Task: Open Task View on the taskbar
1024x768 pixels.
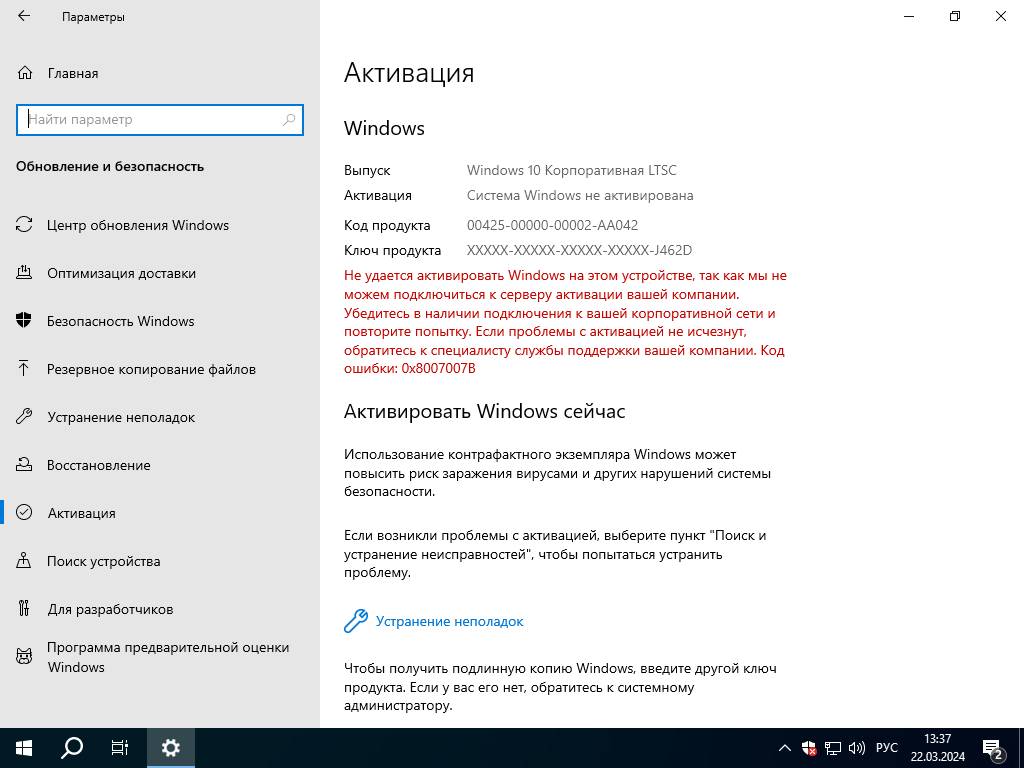Action: click(120, 748)
